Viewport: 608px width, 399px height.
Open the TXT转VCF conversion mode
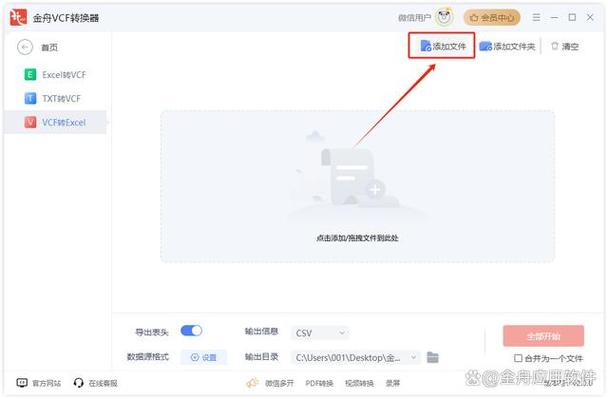55,98
